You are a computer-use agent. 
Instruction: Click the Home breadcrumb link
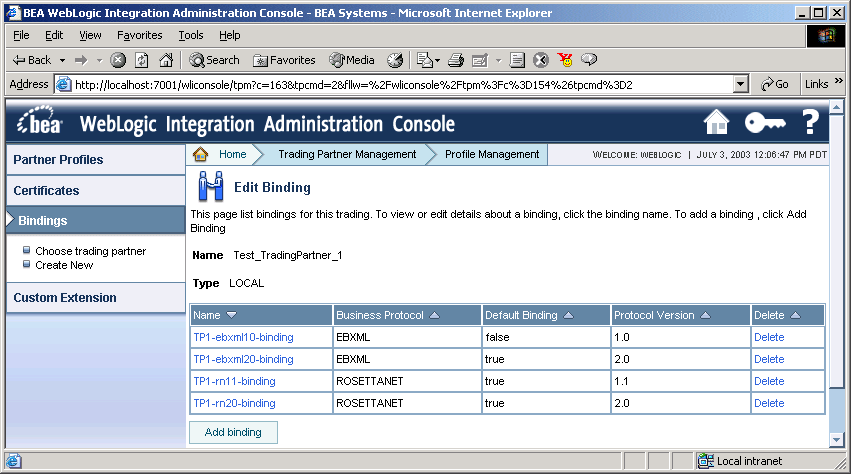coord(233,154)
